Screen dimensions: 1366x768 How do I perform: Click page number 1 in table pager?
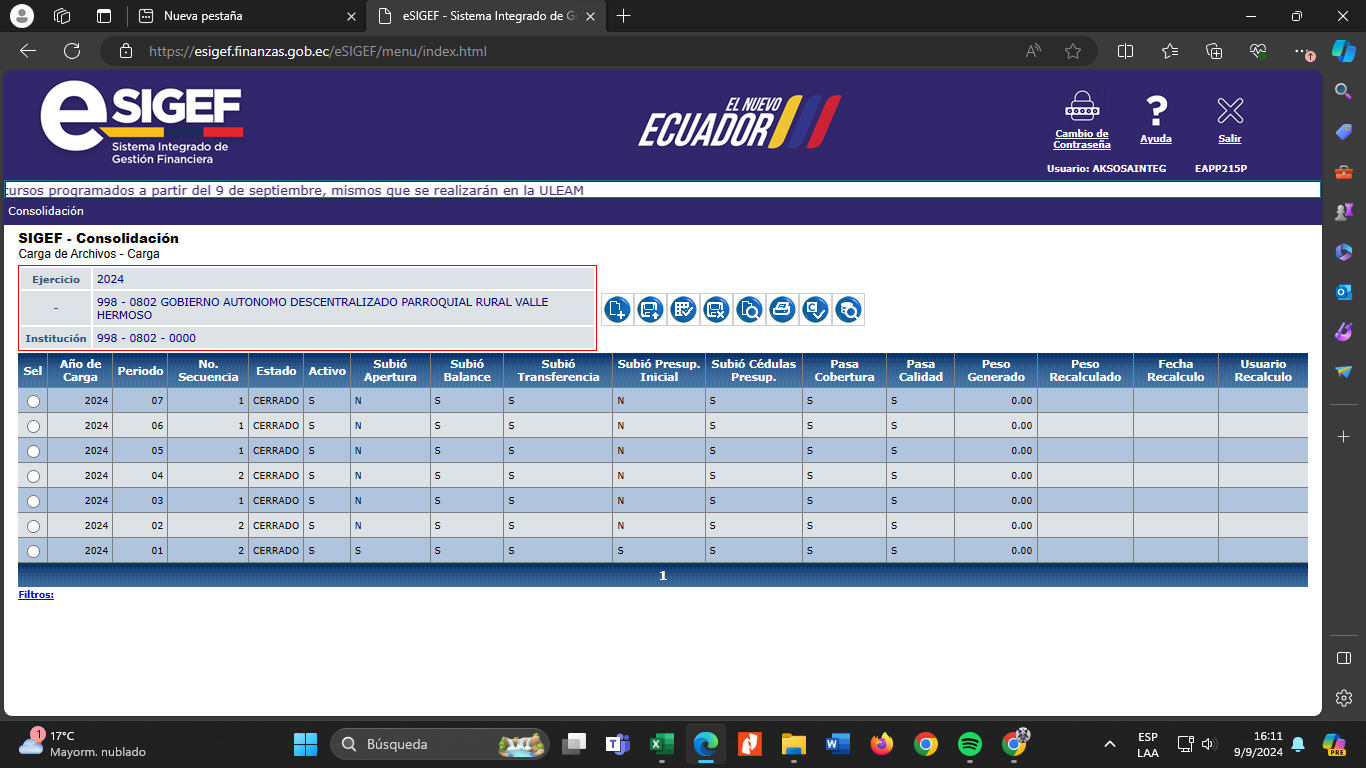(662, 576)
